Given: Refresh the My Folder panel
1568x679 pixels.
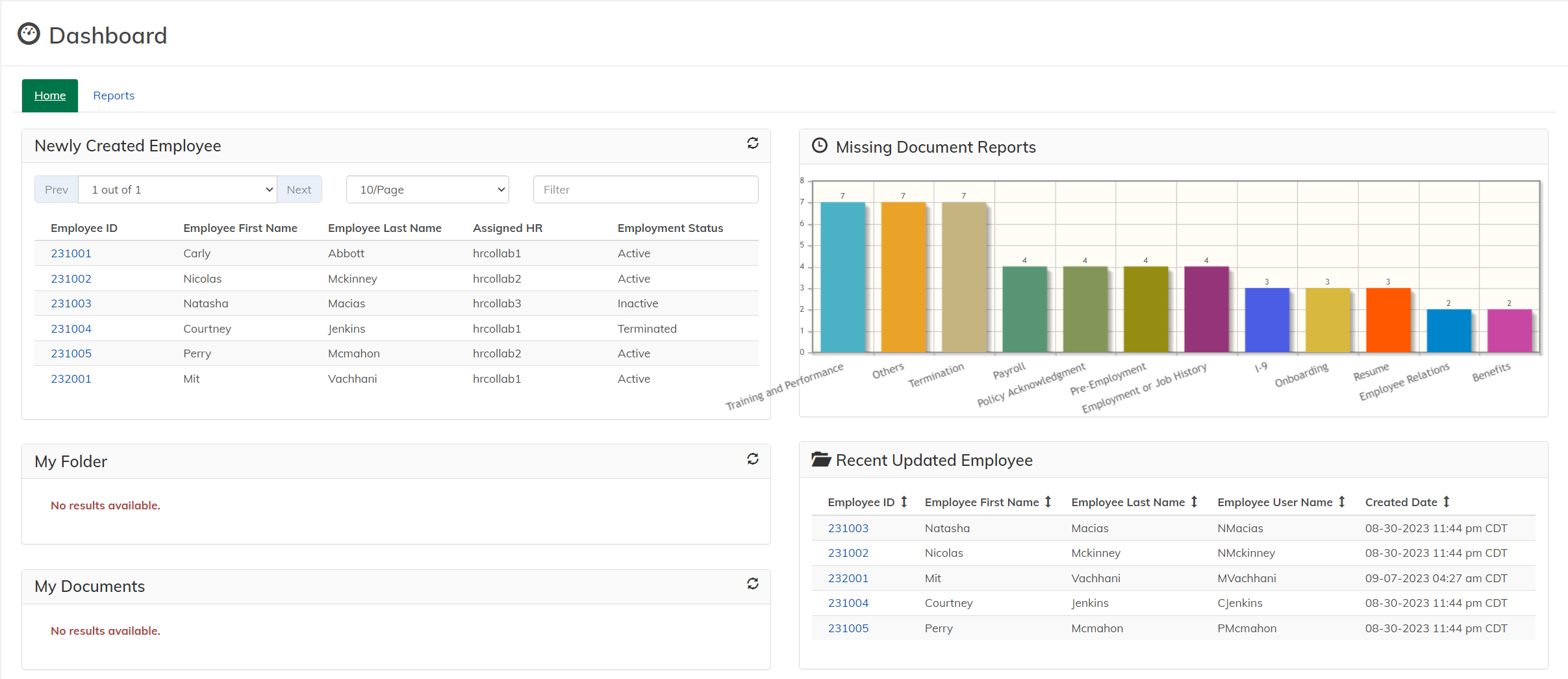Looking at the screenshot, I should pyautogui.click(x=752, y=459).
